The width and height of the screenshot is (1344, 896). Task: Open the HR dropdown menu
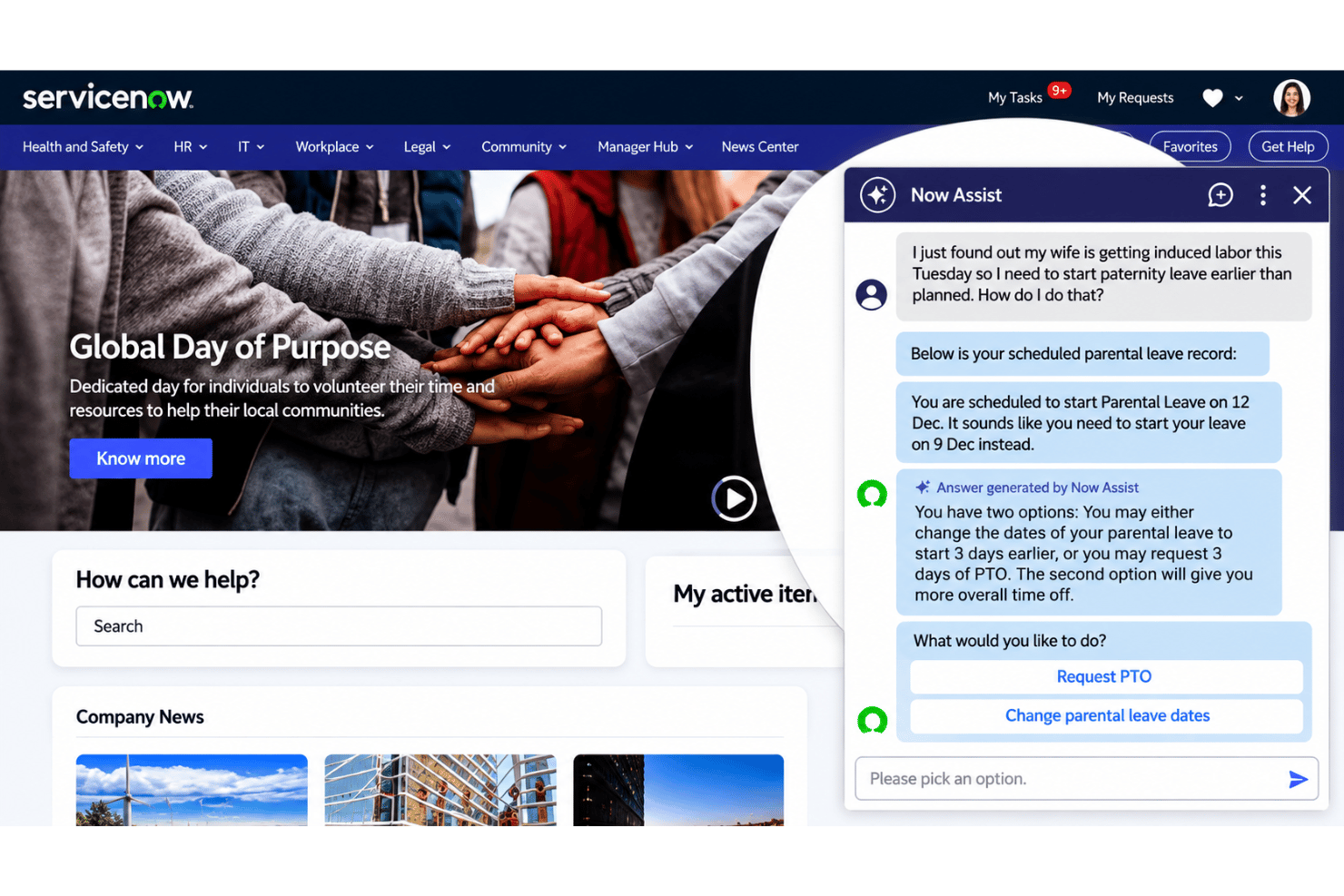[191, 147]
